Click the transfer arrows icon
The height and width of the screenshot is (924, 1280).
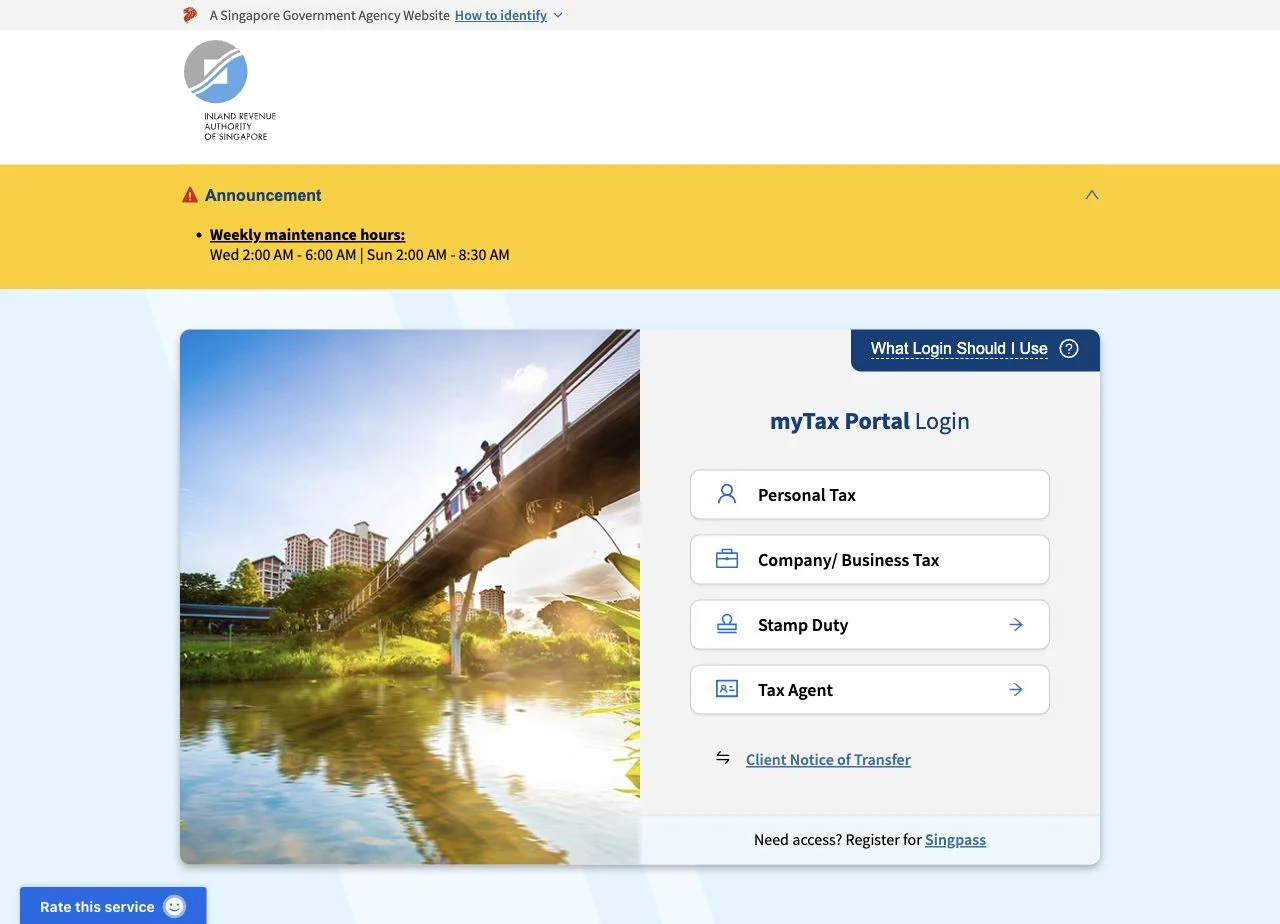click(723, 758)
